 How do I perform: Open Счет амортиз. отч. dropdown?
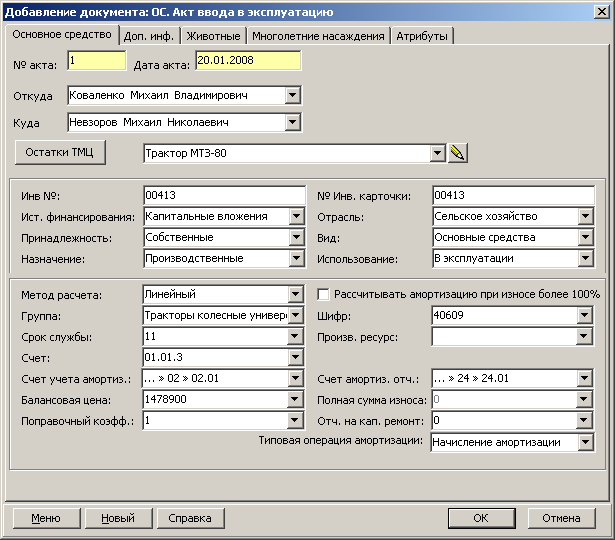coord(584,378)
